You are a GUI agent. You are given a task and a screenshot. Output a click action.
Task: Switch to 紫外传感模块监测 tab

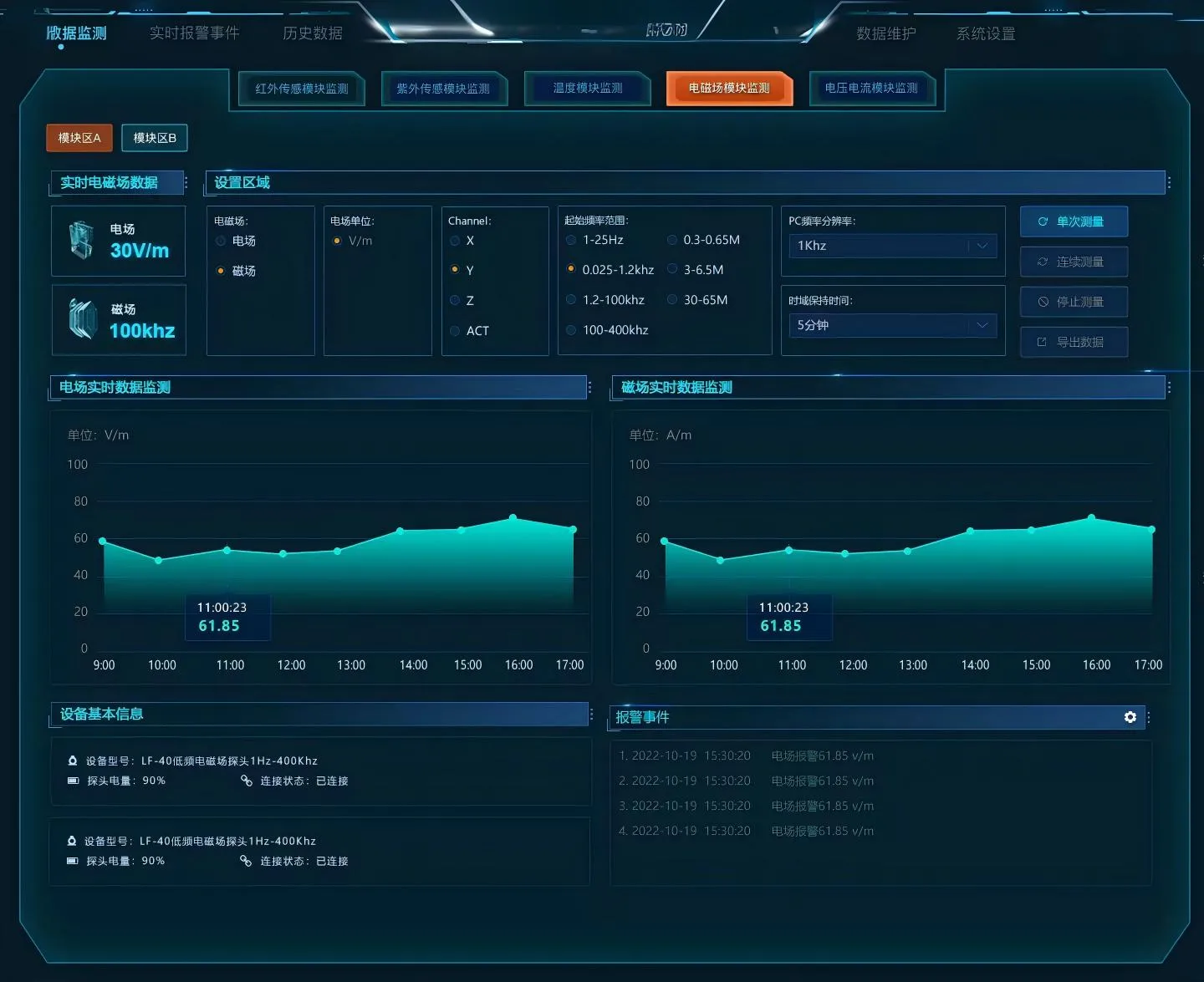443,89
